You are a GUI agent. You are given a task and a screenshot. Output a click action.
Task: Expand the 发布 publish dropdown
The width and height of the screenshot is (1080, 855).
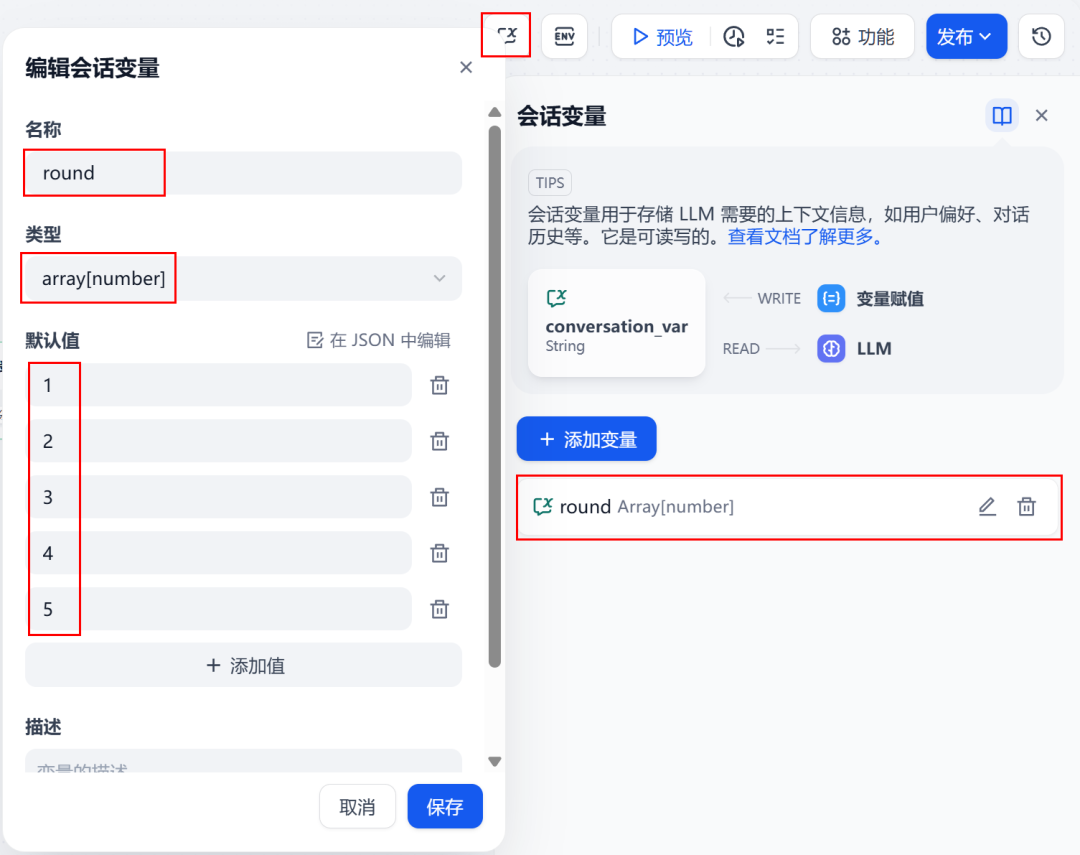pyautogui.click(x=966, y=37)
